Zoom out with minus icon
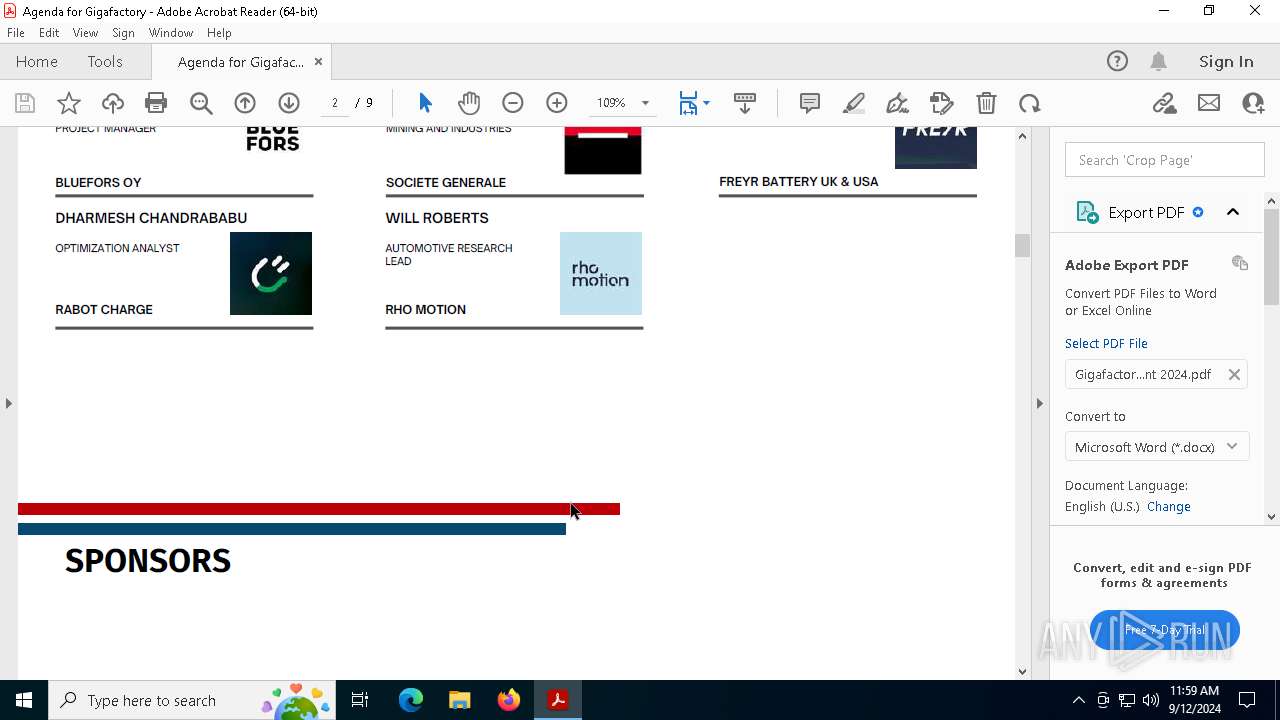The height and width of the screenshot is (720, 1280). pos(513,103)
